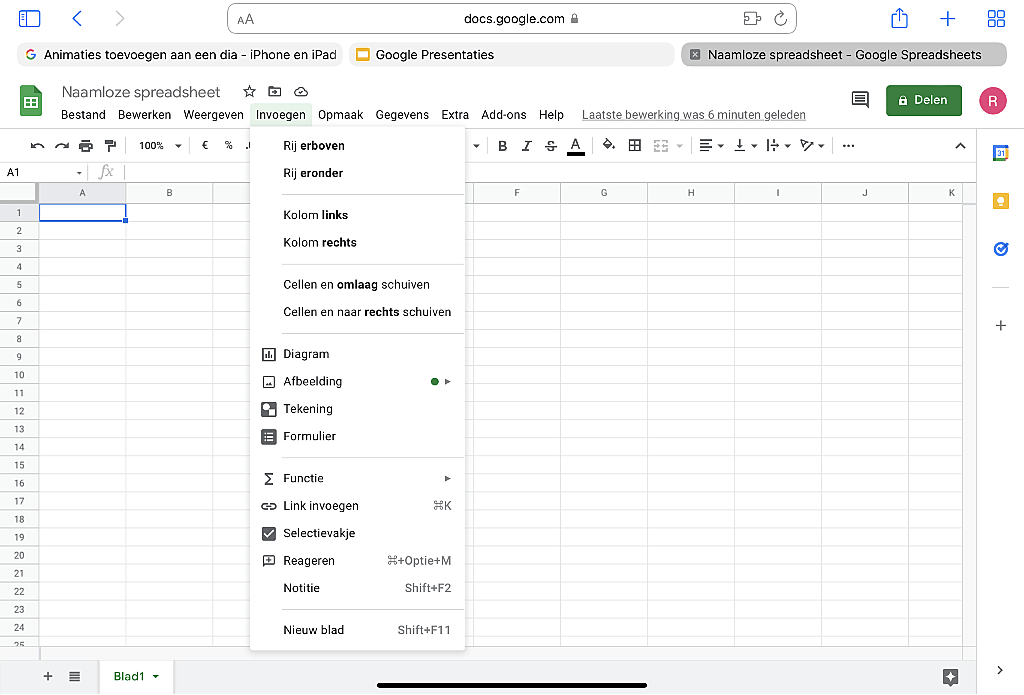Choose Reageren in the menu
The width and height of the screenshot is (1024, 695).
(x=357, y=560)
